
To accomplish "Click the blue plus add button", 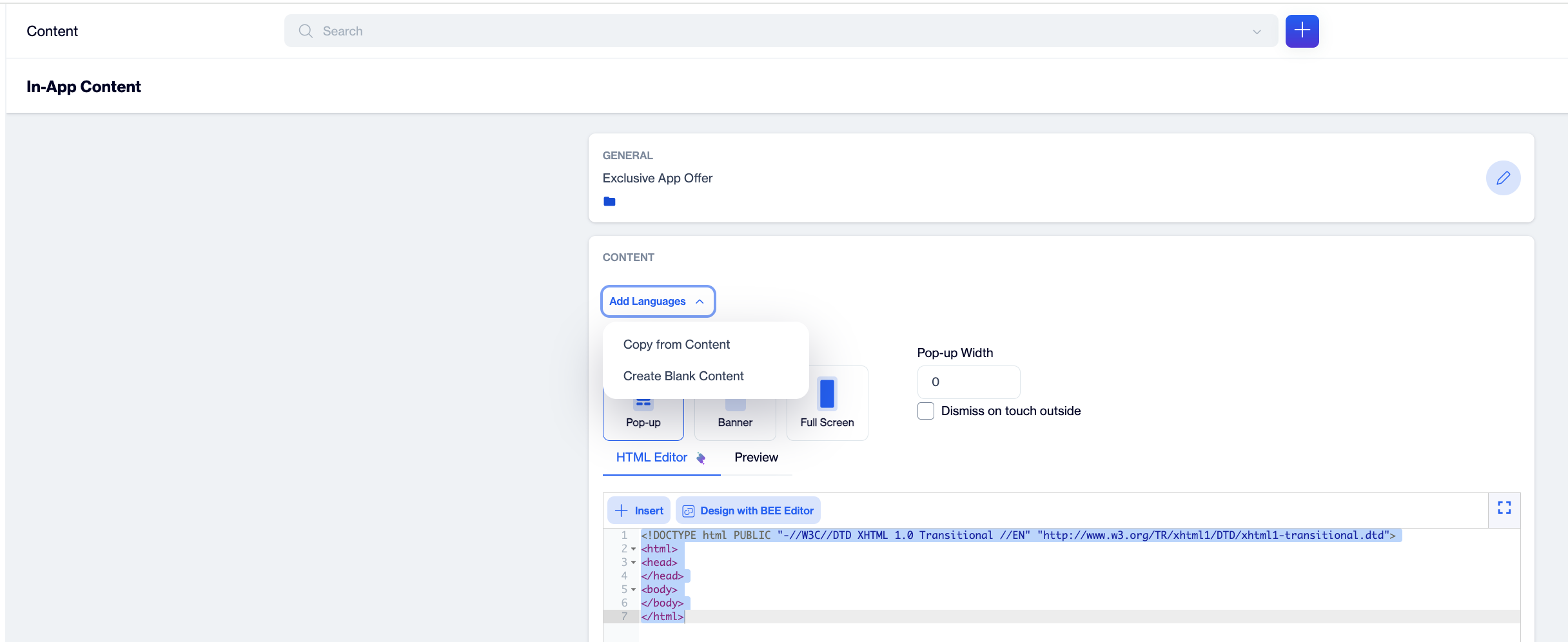I will click(x=1302, y=30).
